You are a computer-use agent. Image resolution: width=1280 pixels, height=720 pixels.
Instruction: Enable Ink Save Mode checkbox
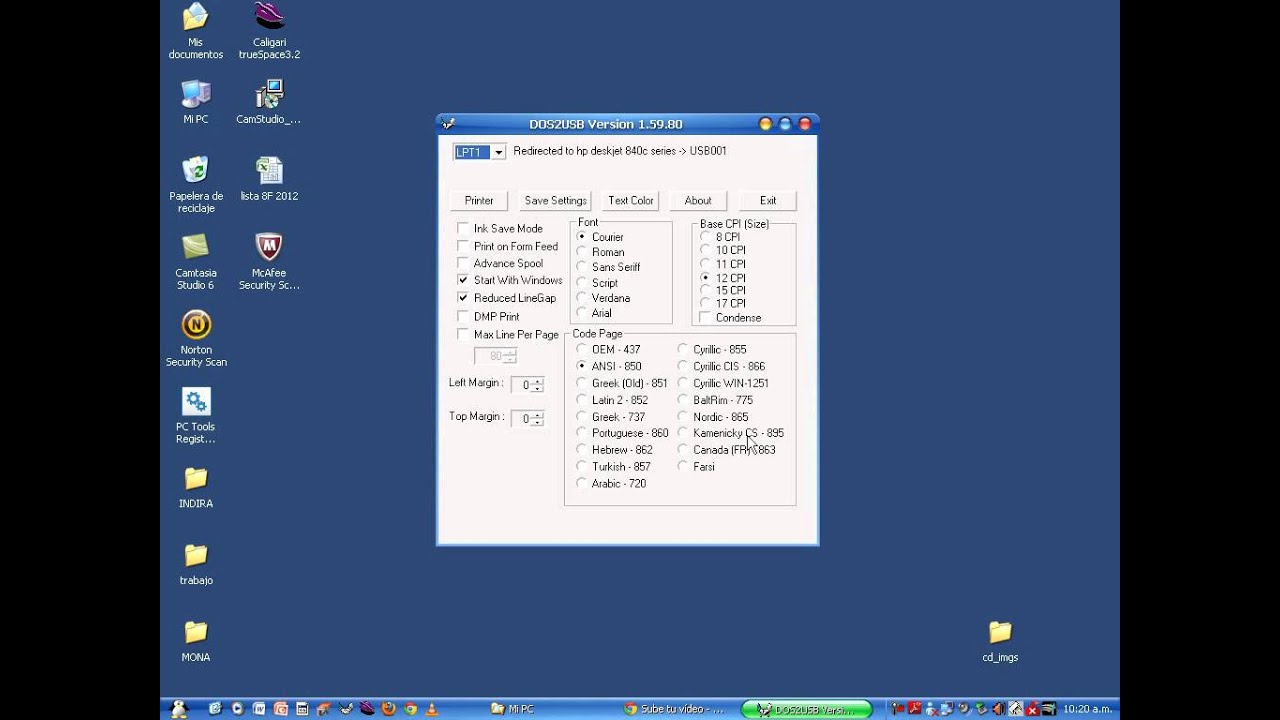(463, 229)
